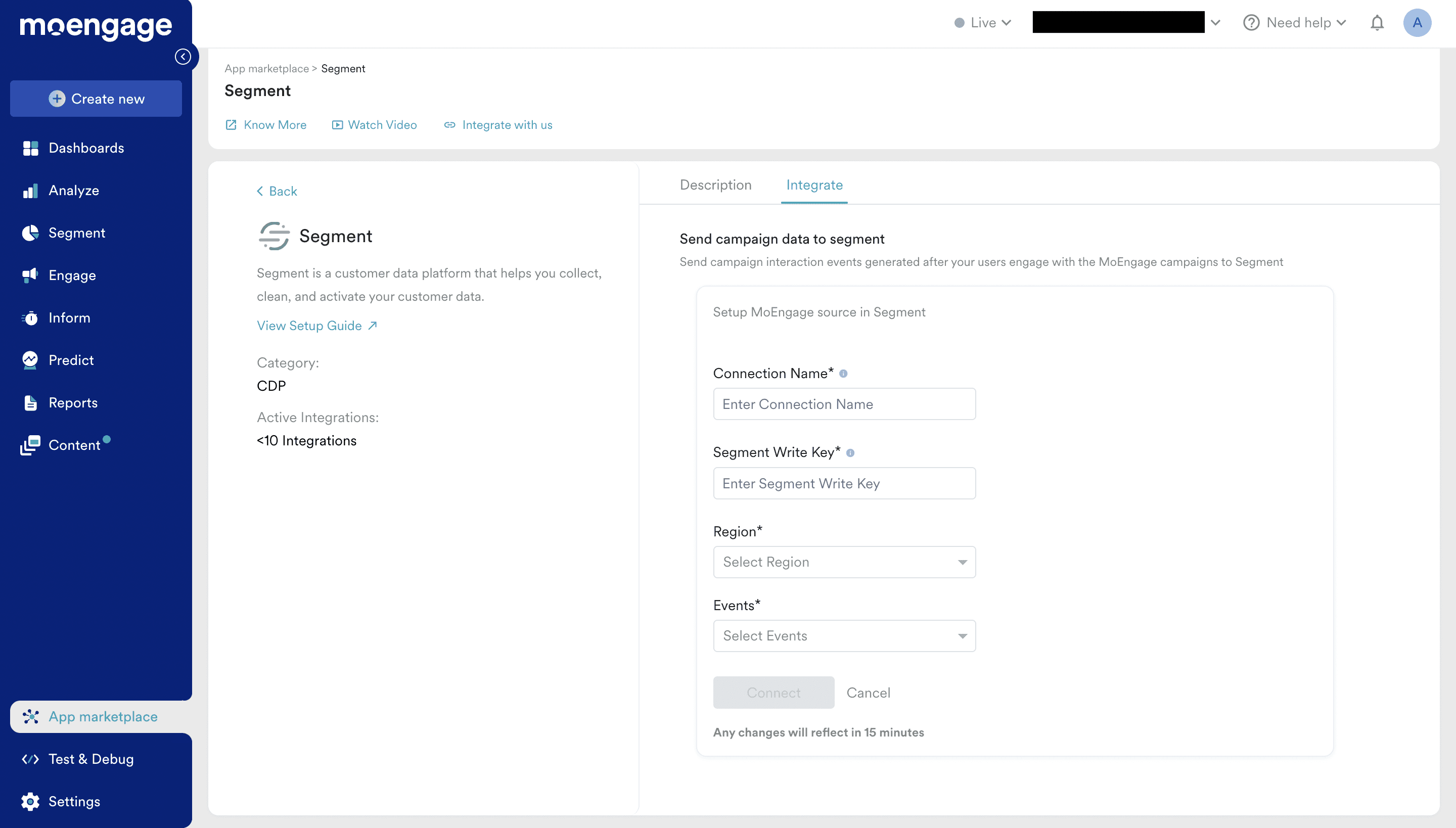Collapse the left sidebar with the chevron
1456x828 pixels.
tap(183, 56)
